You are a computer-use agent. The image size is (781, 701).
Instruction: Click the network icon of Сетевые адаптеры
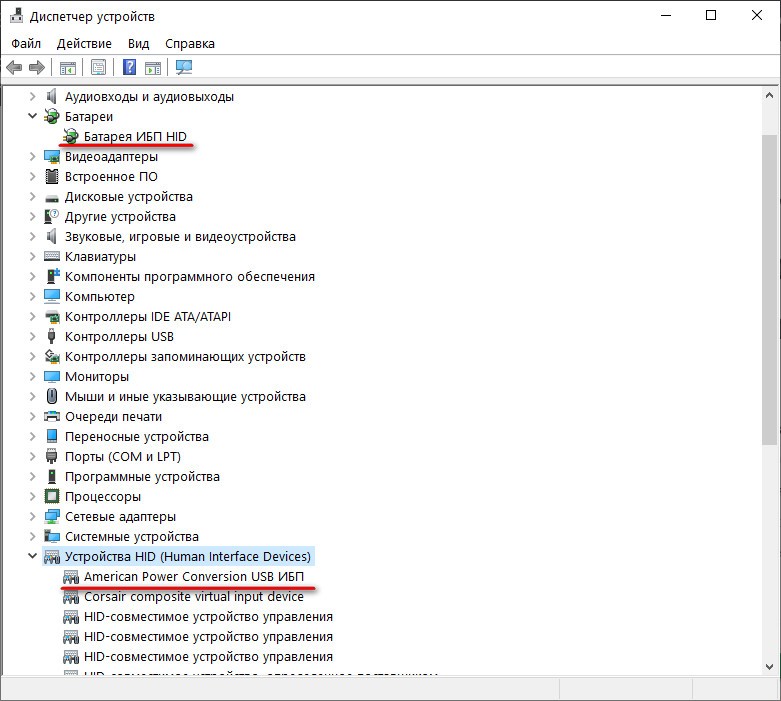click(x=52, y=516)
